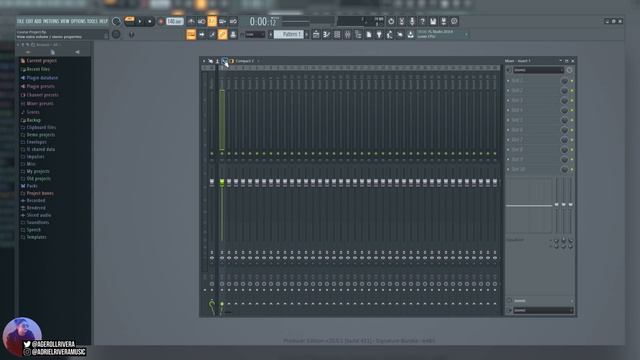The image size is (640, 360).
Task: Select the Demo projects folder
Action: coord(38,135)
